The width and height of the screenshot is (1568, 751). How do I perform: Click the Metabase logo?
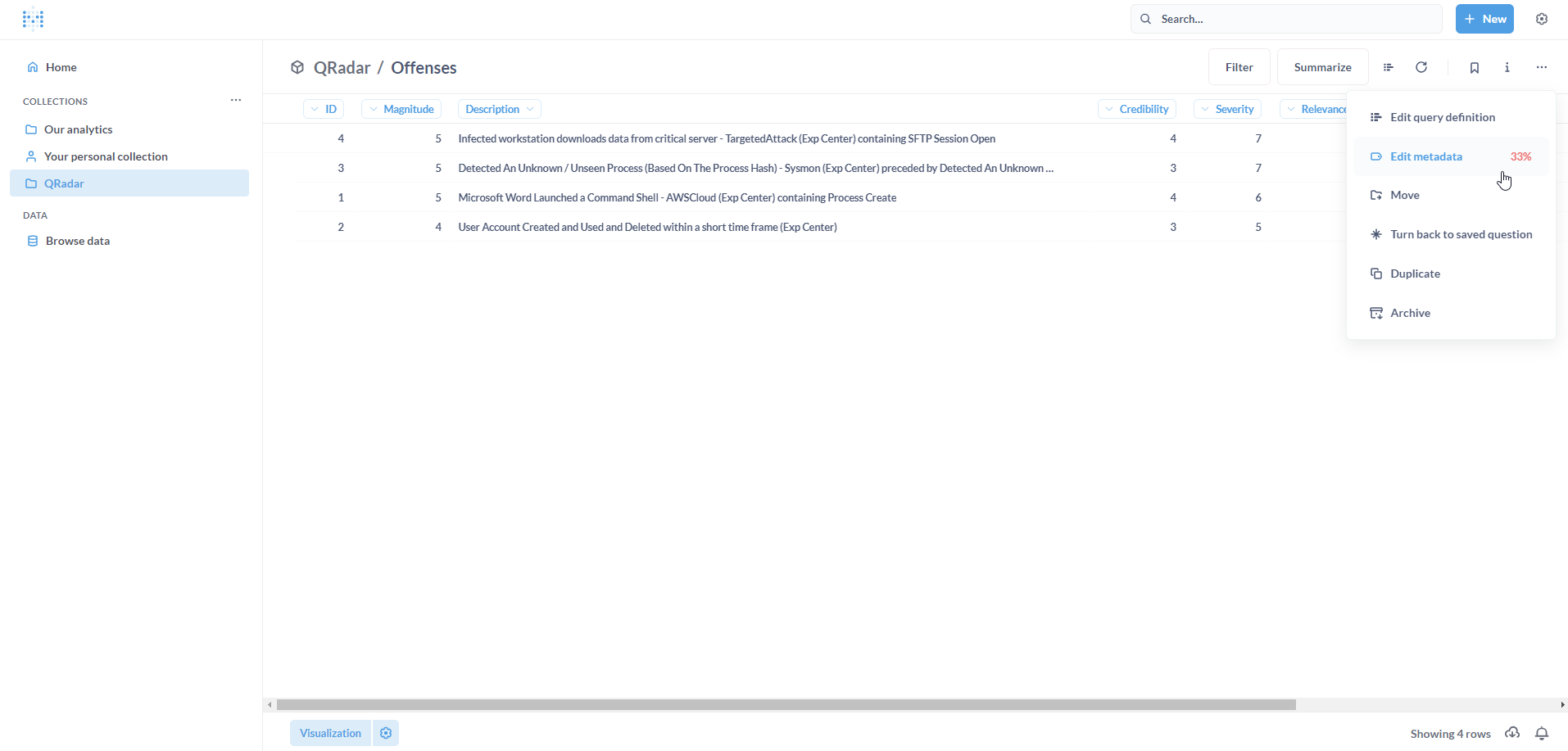tap(33, 19)
